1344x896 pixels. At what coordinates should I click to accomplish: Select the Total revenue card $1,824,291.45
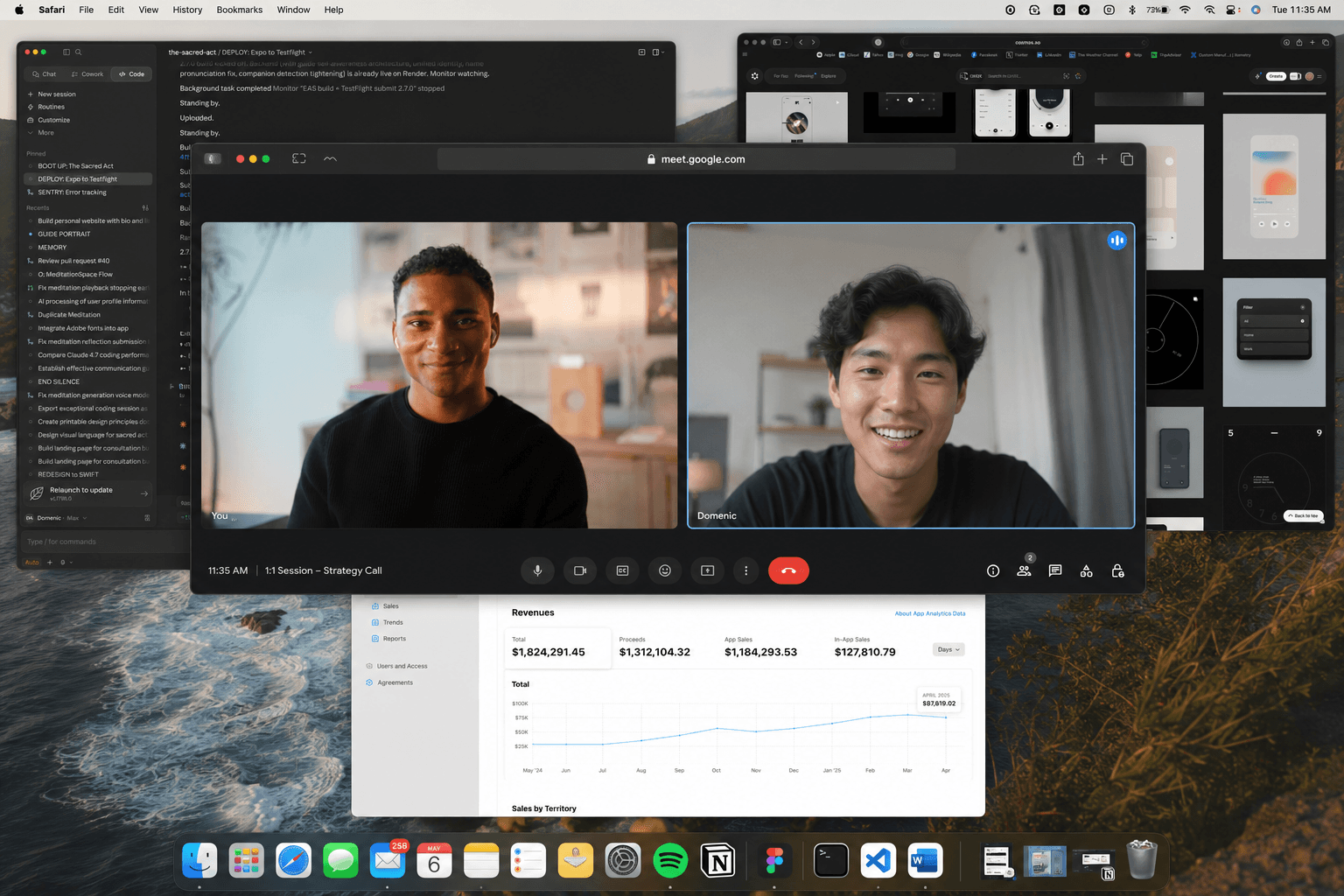click(559, 647)
